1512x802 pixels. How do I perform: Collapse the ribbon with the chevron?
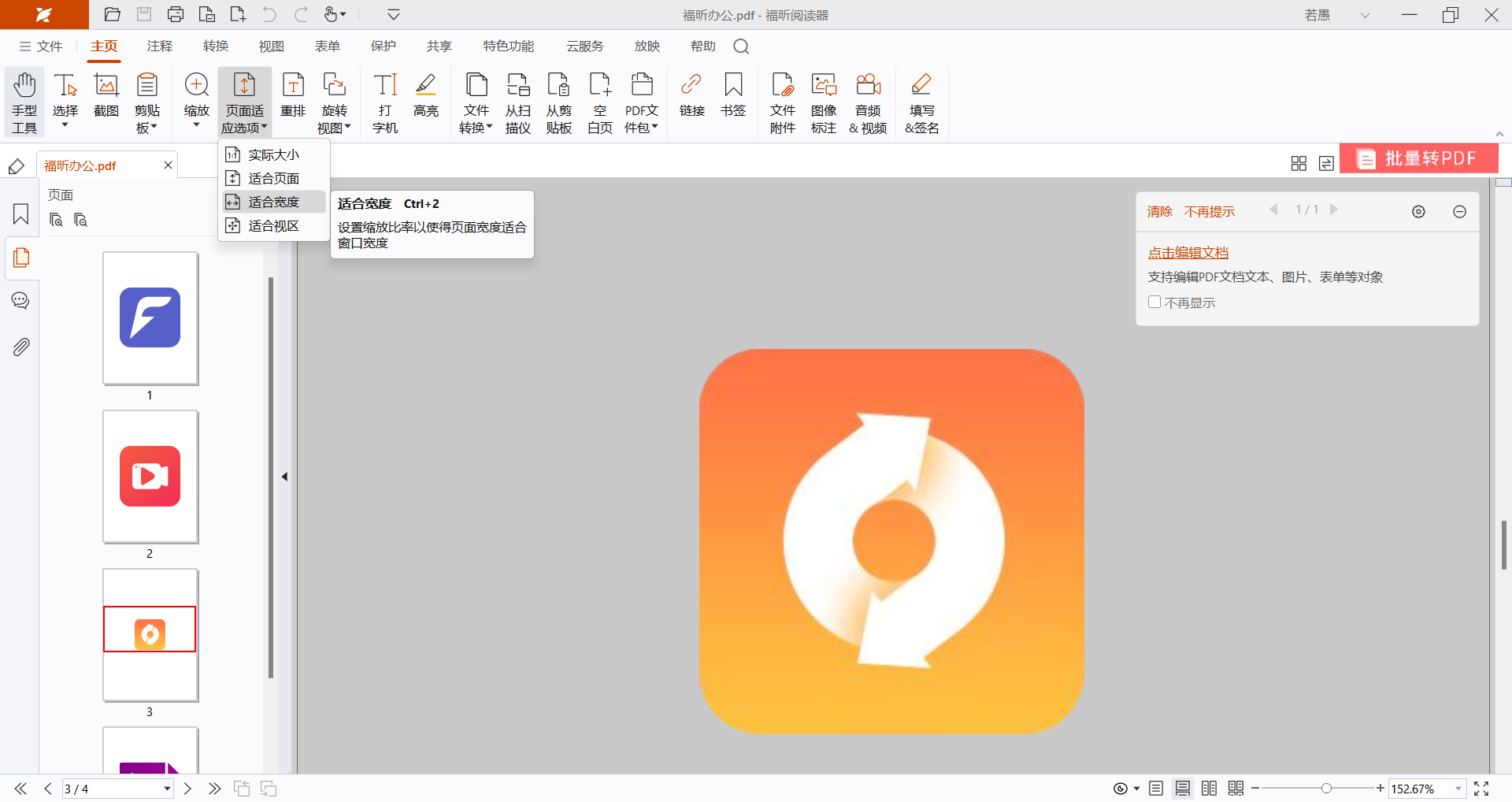click(1499, 134)
